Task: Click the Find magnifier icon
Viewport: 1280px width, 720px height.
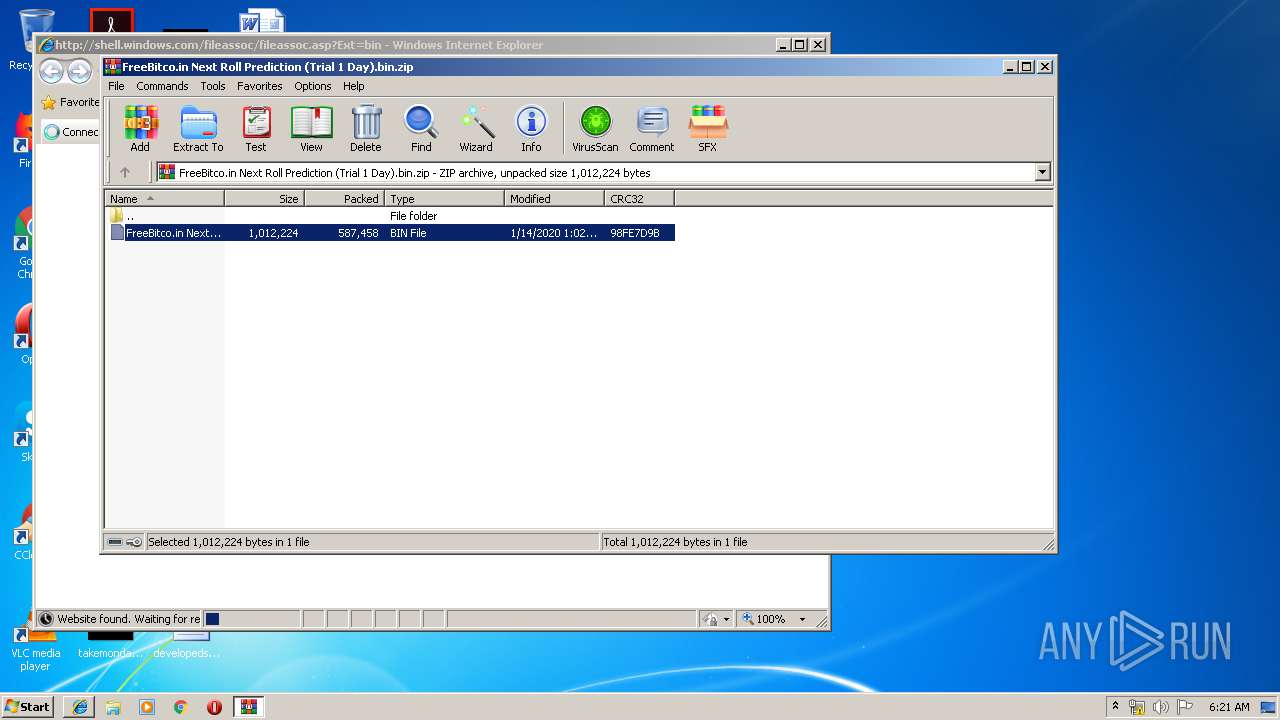Action: (421, 129)
